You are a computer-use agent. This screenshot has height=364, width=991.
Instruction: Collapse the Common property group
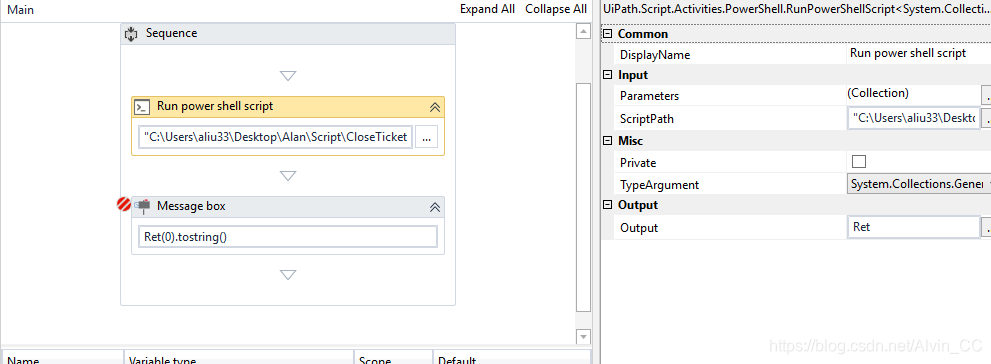click(x=608, y=34)
